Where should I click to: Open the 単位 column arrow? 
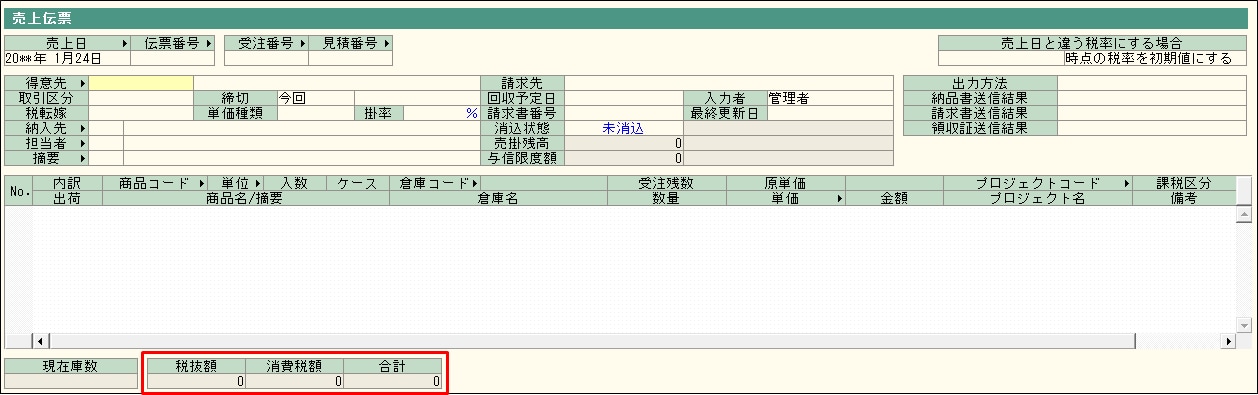click(x=258, y=183)
